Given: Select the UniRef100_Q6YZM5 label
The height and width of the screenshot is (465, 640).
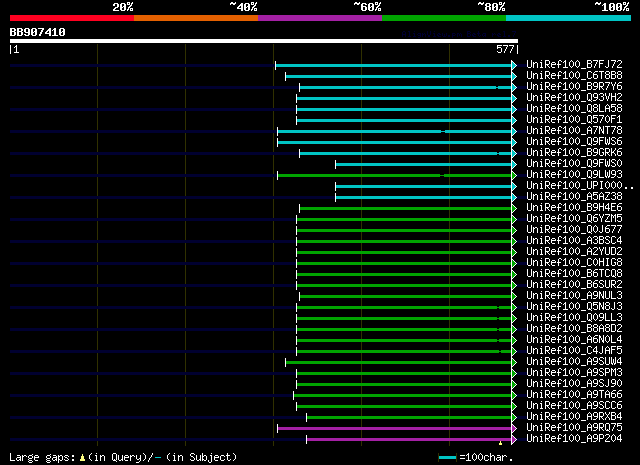Looking at the screenshot, I should coord(574,218).
